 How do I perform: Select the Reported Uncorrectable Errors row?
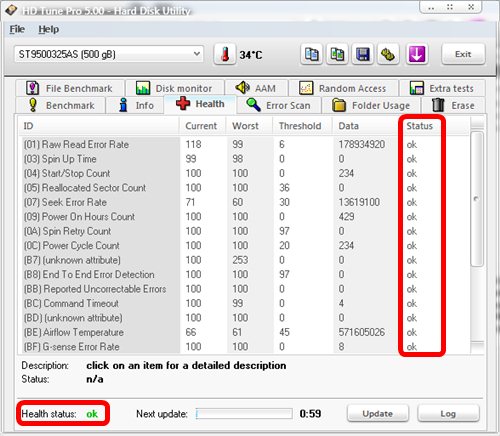click(x=244, y=289)
